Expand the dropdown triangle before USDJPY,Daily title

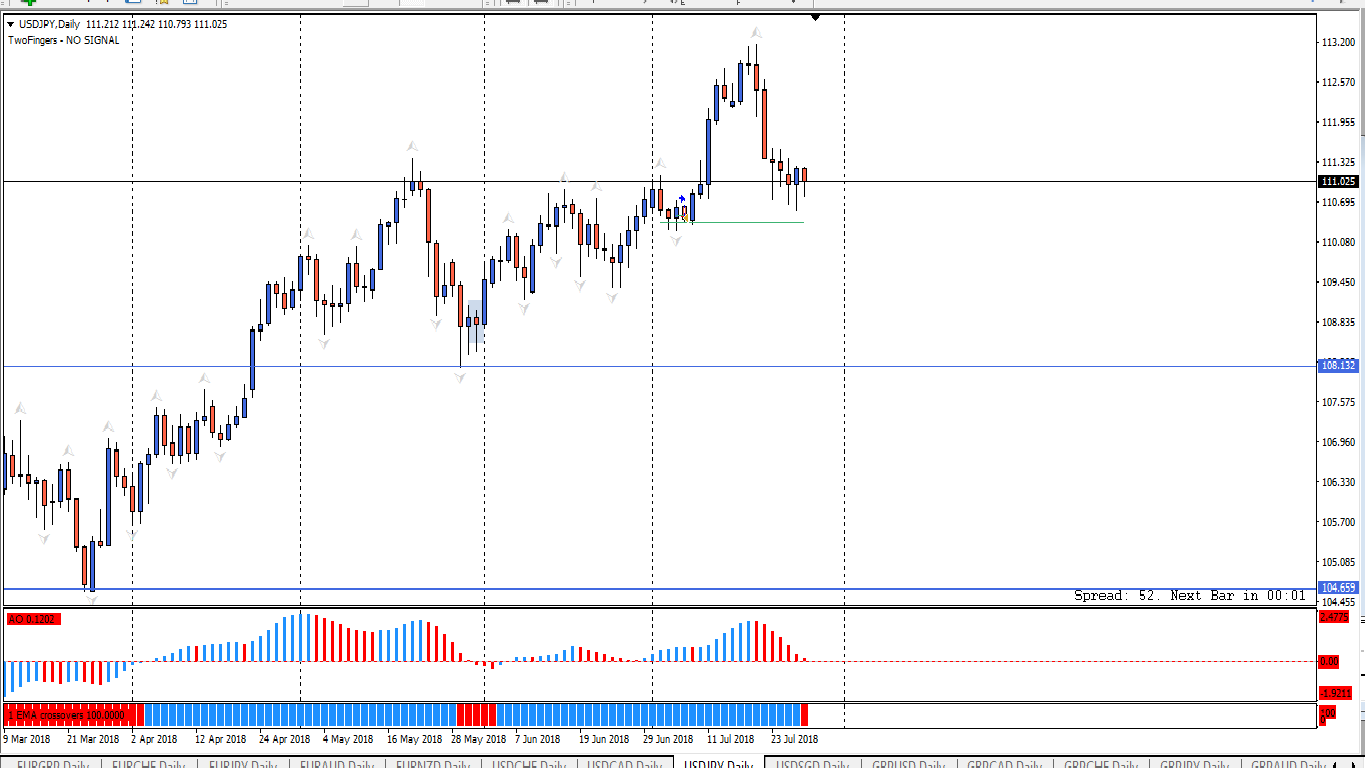coord(10,24)
